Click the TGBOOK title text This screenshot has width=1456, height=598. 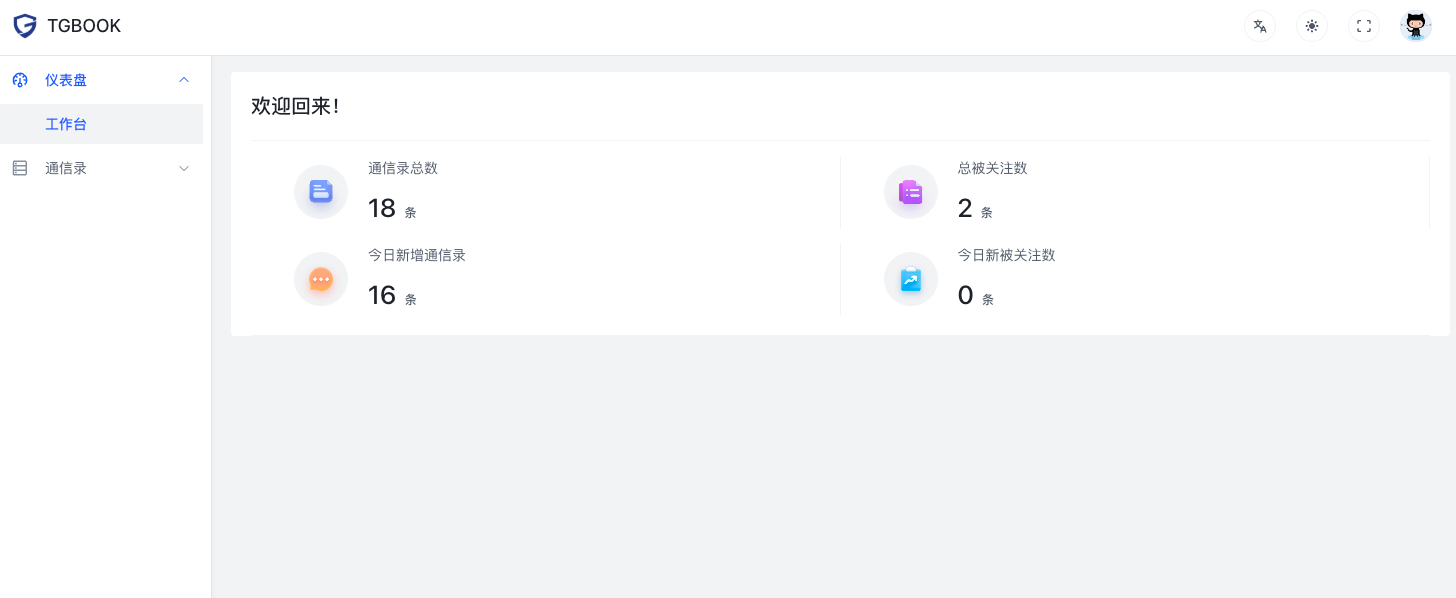tap(84, 26)
